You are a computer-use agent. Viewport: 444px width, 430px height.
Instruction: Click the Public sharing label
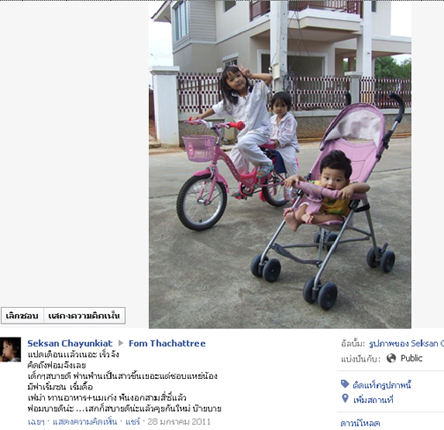click(411, 358)
